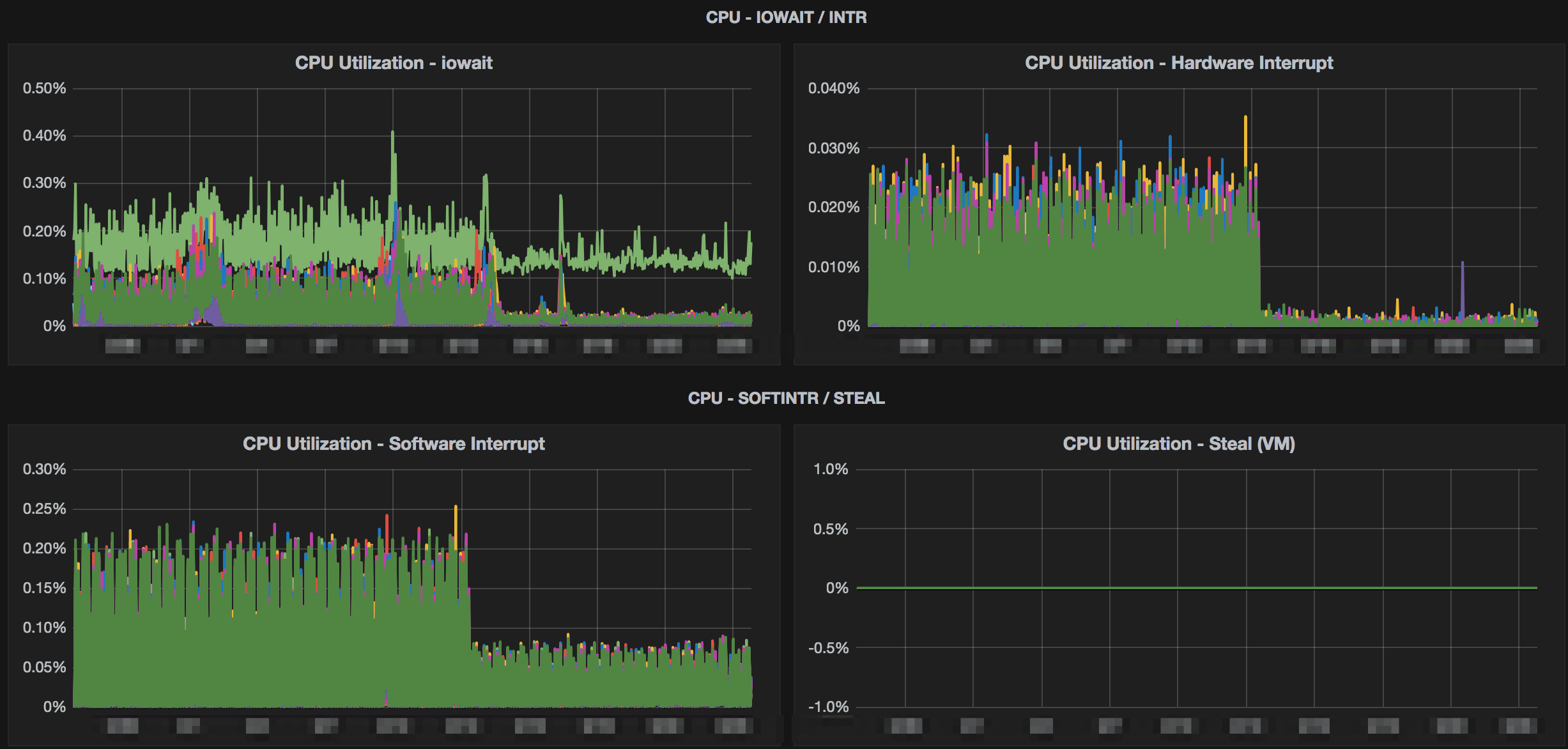Click the 0.30% y-axis label on Software Interrupt
Screen dimensions: 1568x749
pos(44,469)
